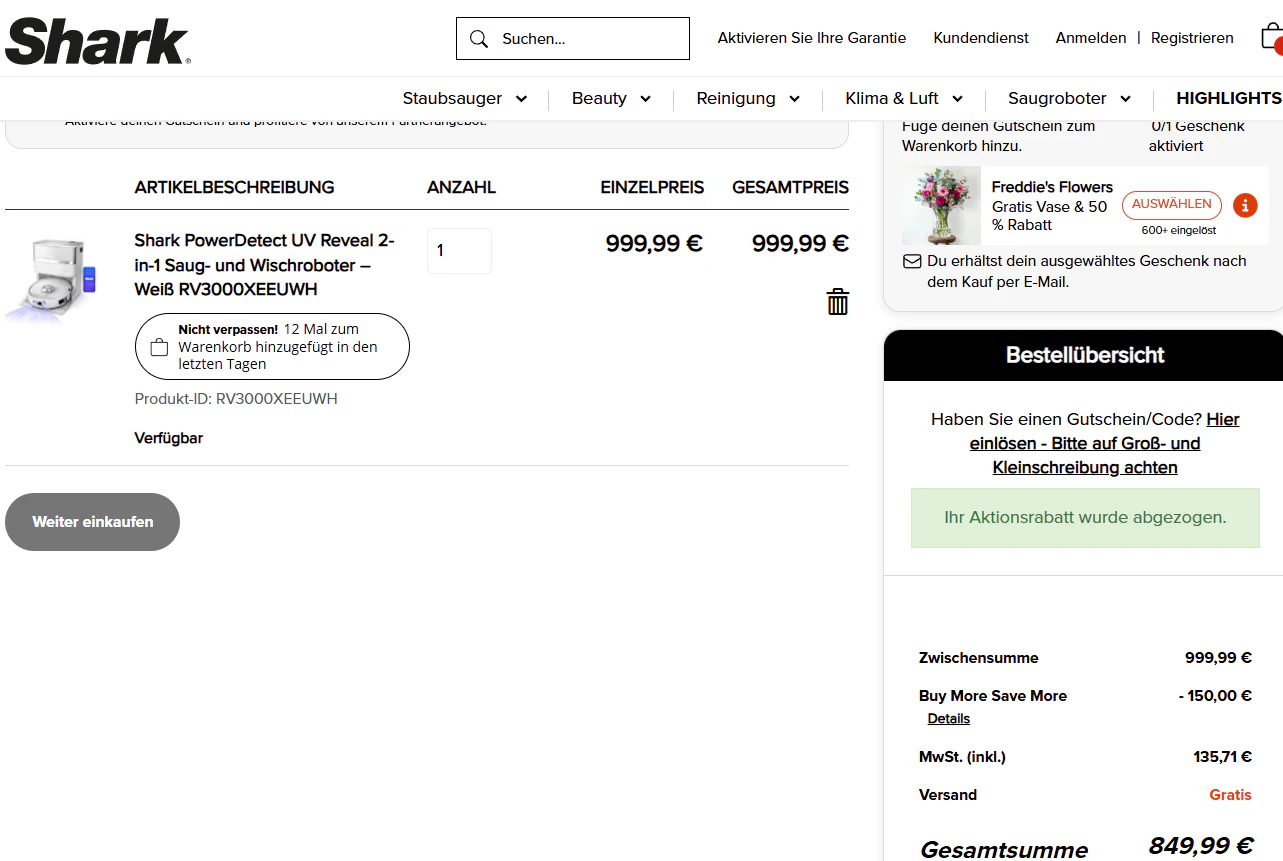Click the quantity input field
This screenshot has height=861, width=1283.
click(x=459, y=251)
